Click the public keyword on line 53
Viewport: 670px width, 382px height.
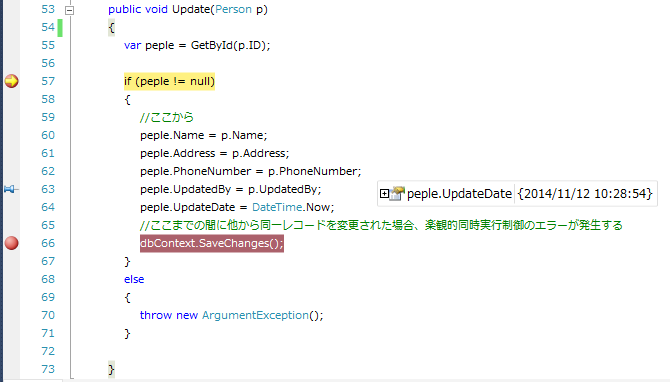coord(123,9)
